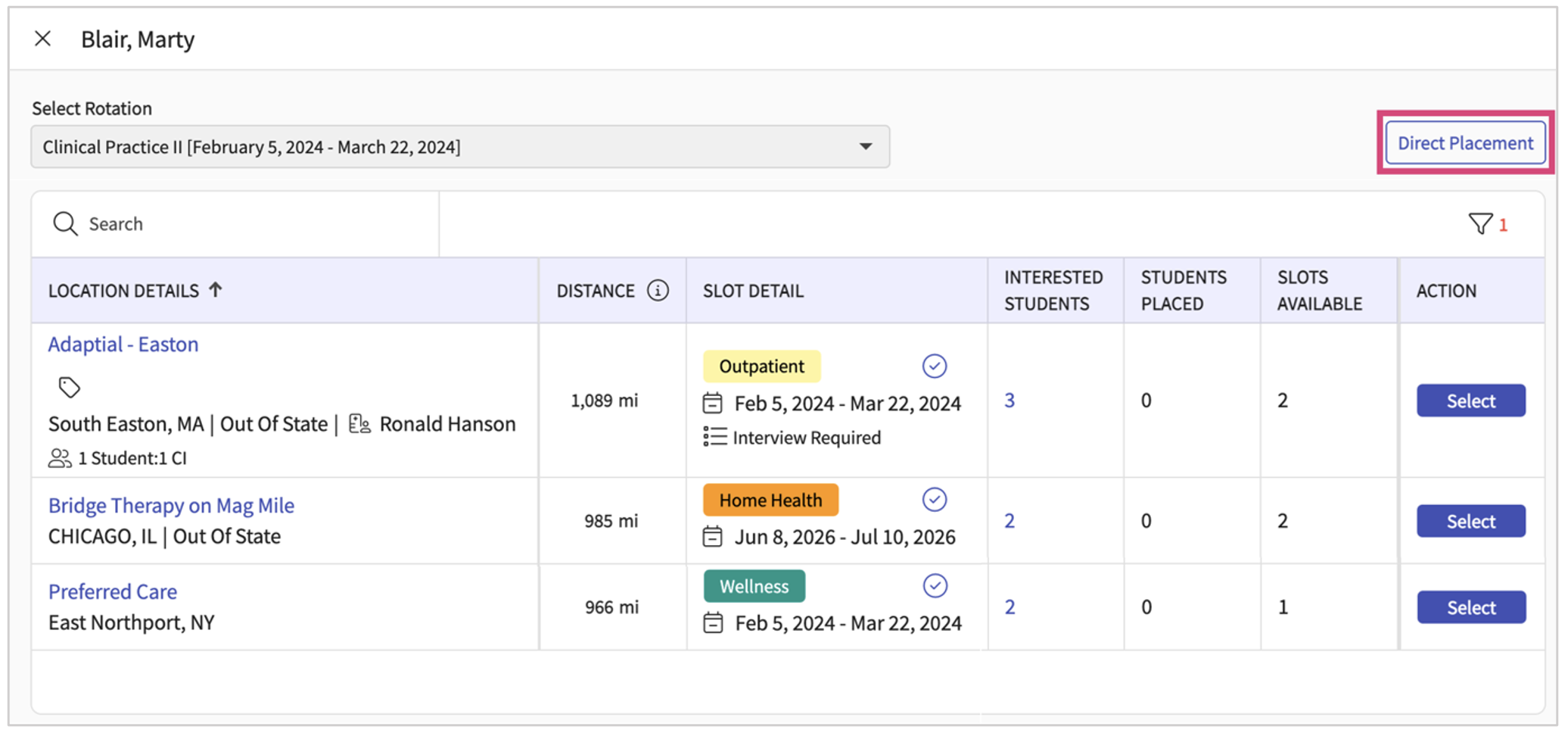Viewport: 1568px width, 733px height.
Task: View 3 interested students for Adaptial
Action: 1010,401
